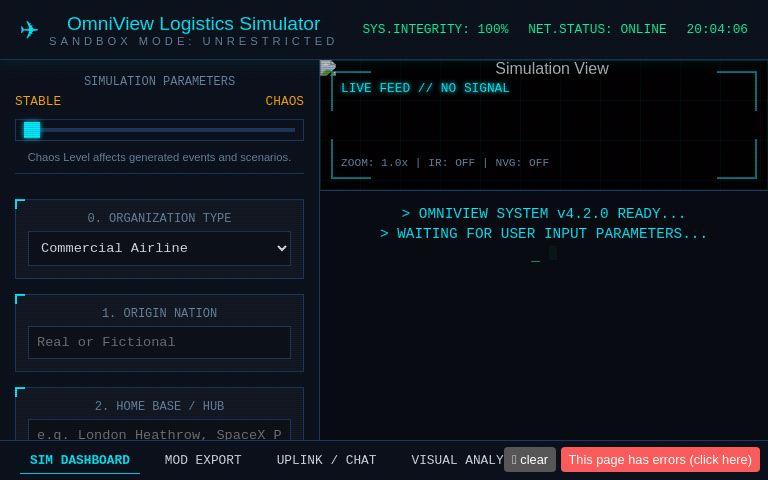Click the LIVE FEED // NO SIGNAL text
The height and width of the screenshot is (480, 768).
pyautogui.click(x=425, y=88)
